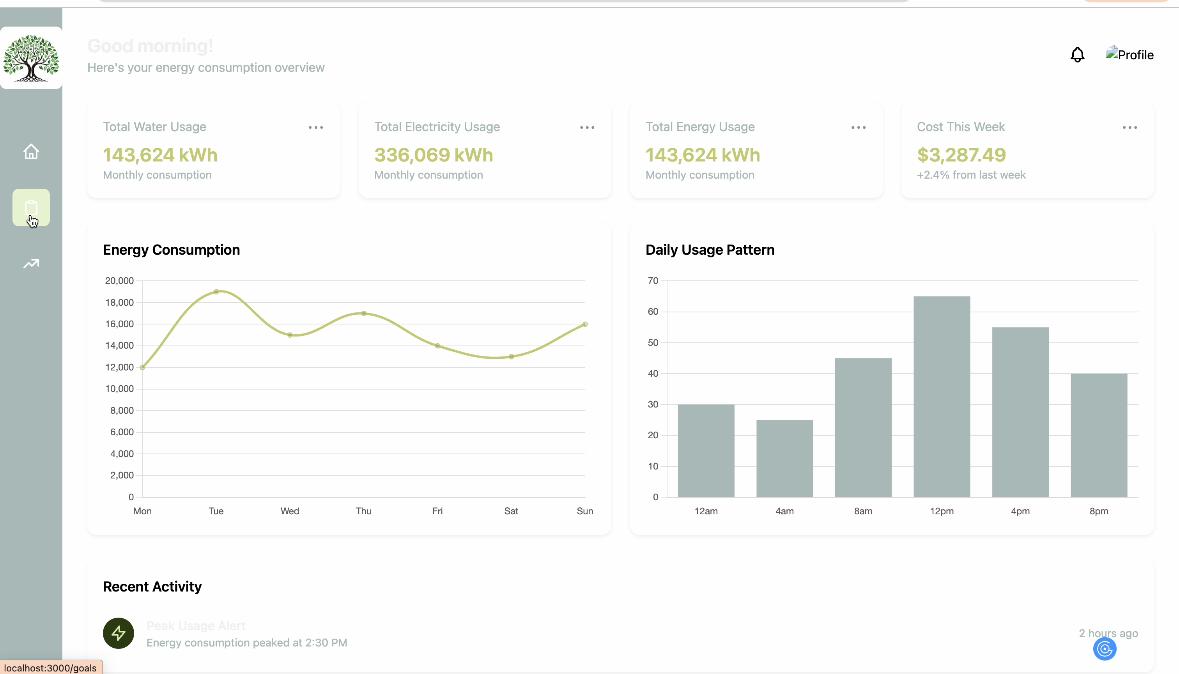Click the 12am bar in Daily Usage Pattern
The image size is (1179, 674).
pyautogui.click(x=706, y=451)
